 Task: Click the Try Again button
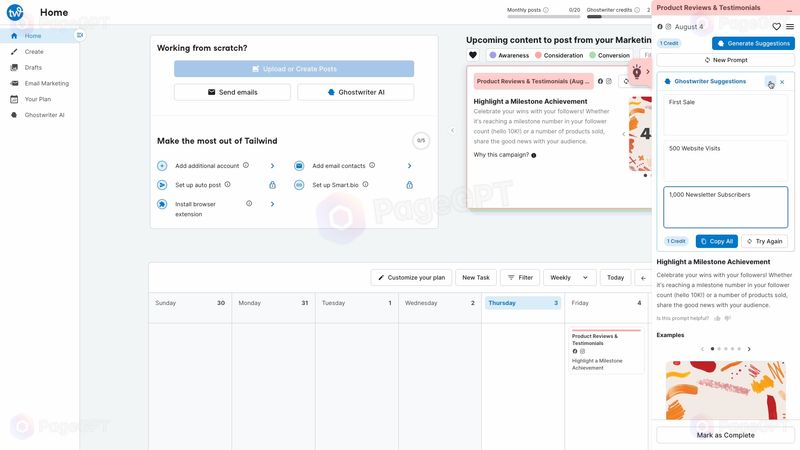pyautogui.click(x=764, y=241)
